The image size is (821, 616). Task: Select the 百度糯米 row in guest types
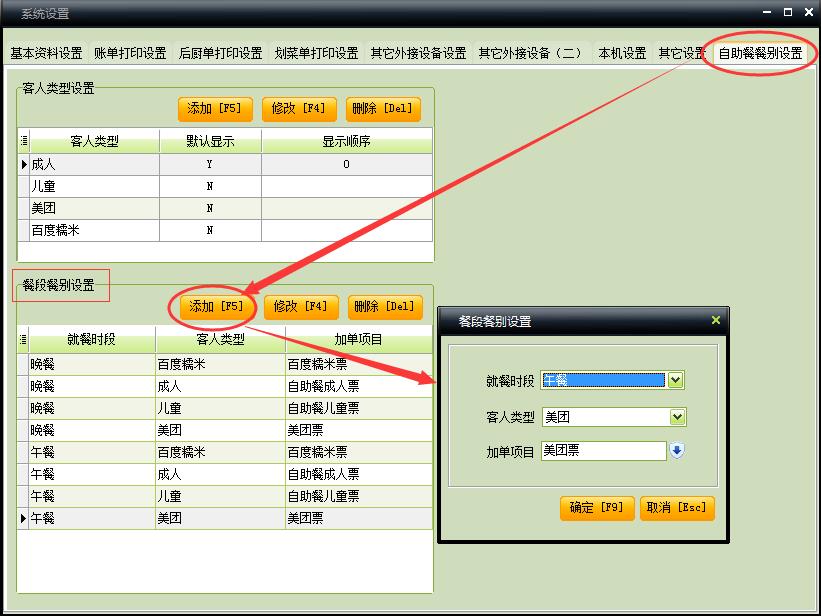(225, 230)
